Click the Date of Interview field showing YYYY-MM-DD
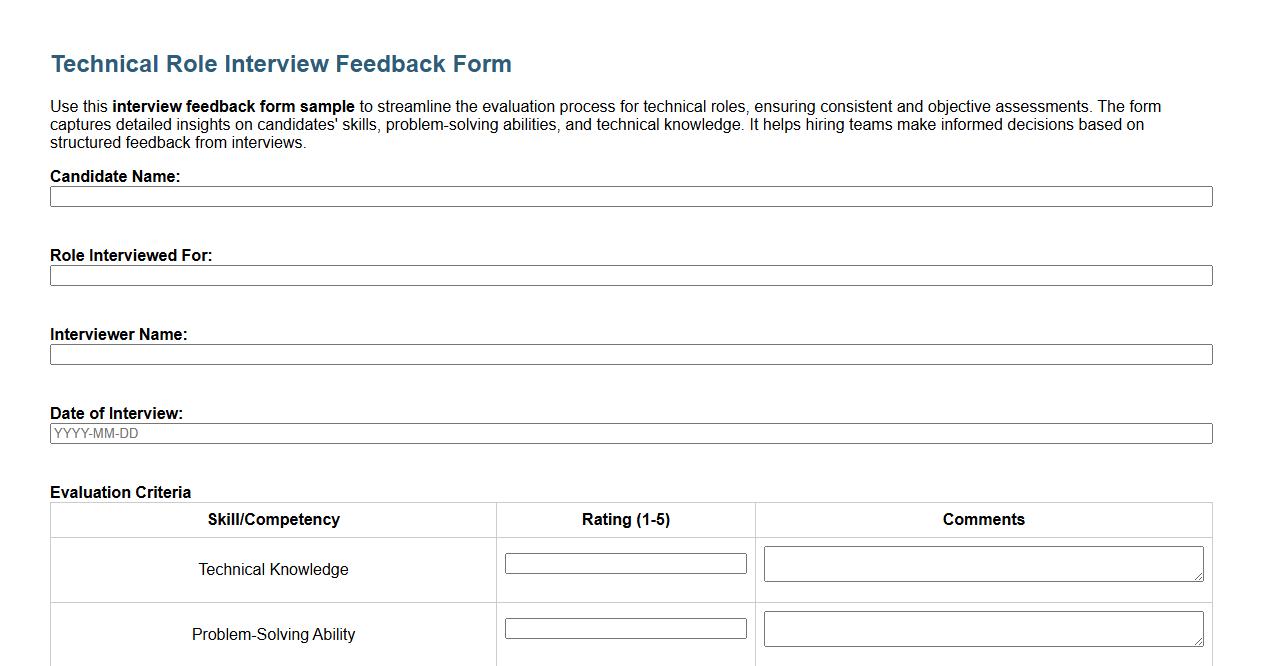The width and height of the screenshot is (1263, 666). (630, 433)
